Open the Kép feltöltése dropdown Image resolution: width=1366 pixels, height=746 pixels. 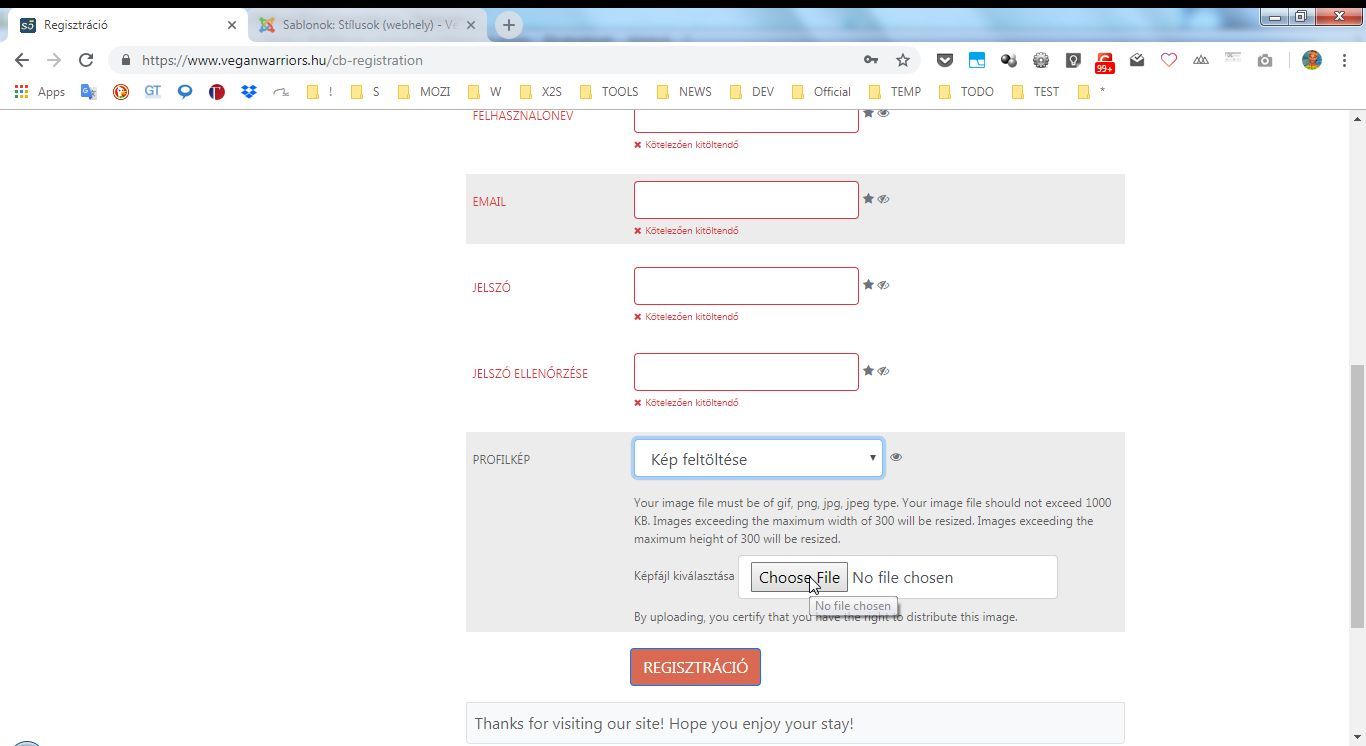pyautogui.click(x=758, y=459)
